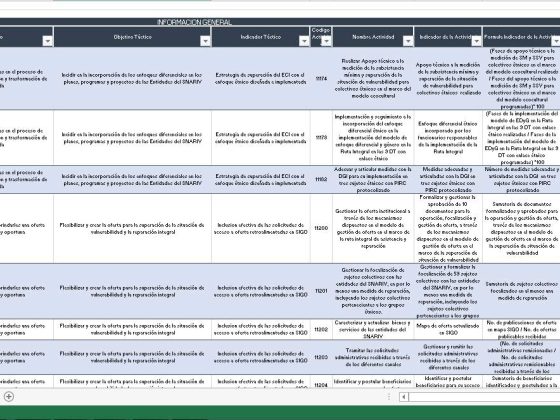Select the code cell in the Adecuar y articular medidas row
The image size is (560, 420).
(x=321, y=179)
